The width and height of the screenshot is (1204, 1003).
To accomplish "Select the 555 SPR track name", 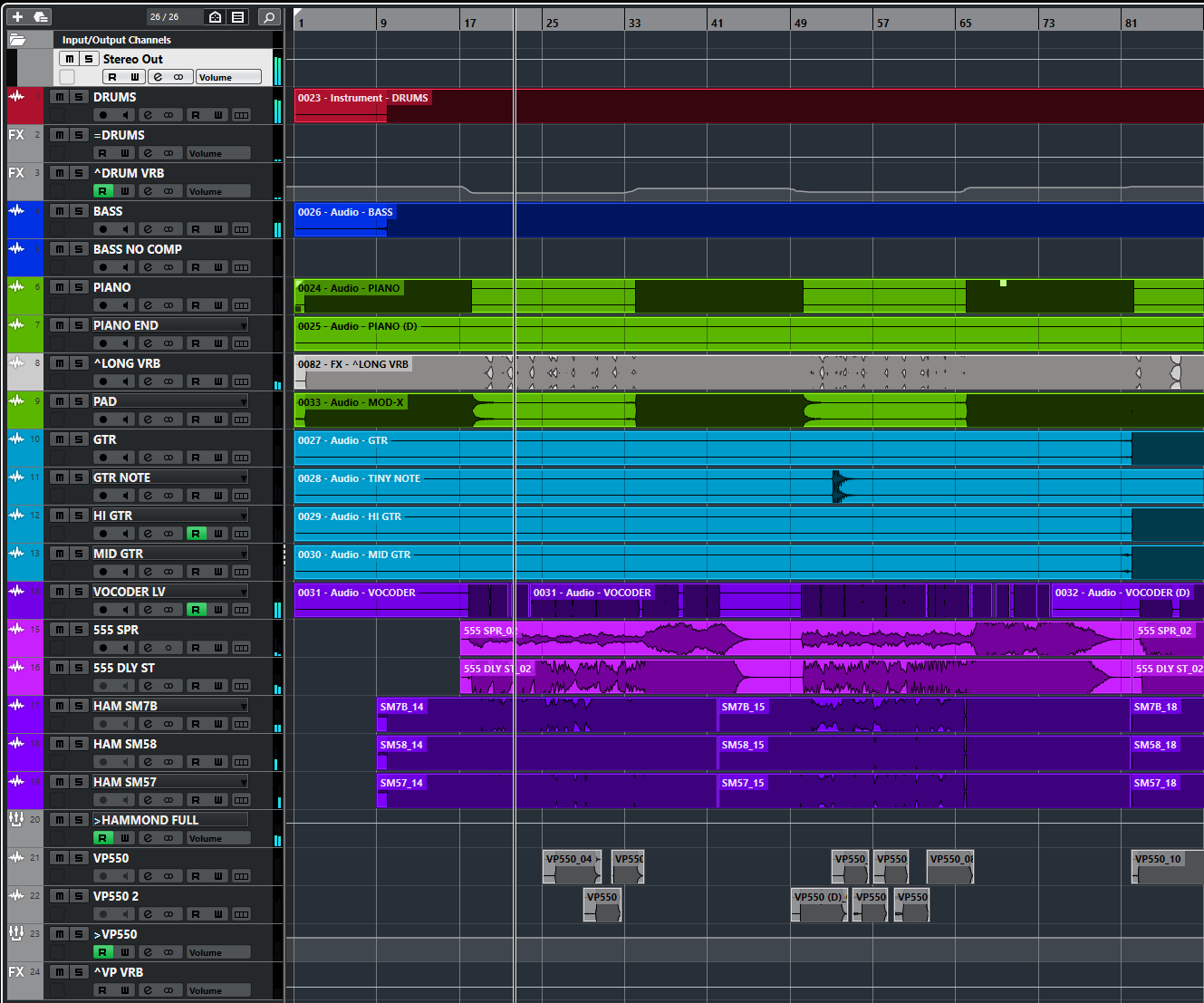I will pos(116,630).
